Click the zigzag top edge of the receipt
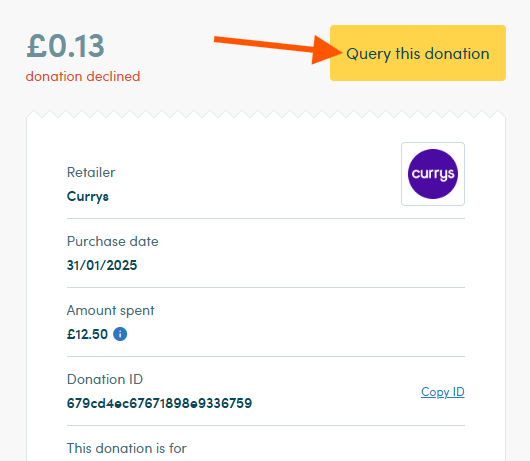530x461 pixels. tap(266, 114)
